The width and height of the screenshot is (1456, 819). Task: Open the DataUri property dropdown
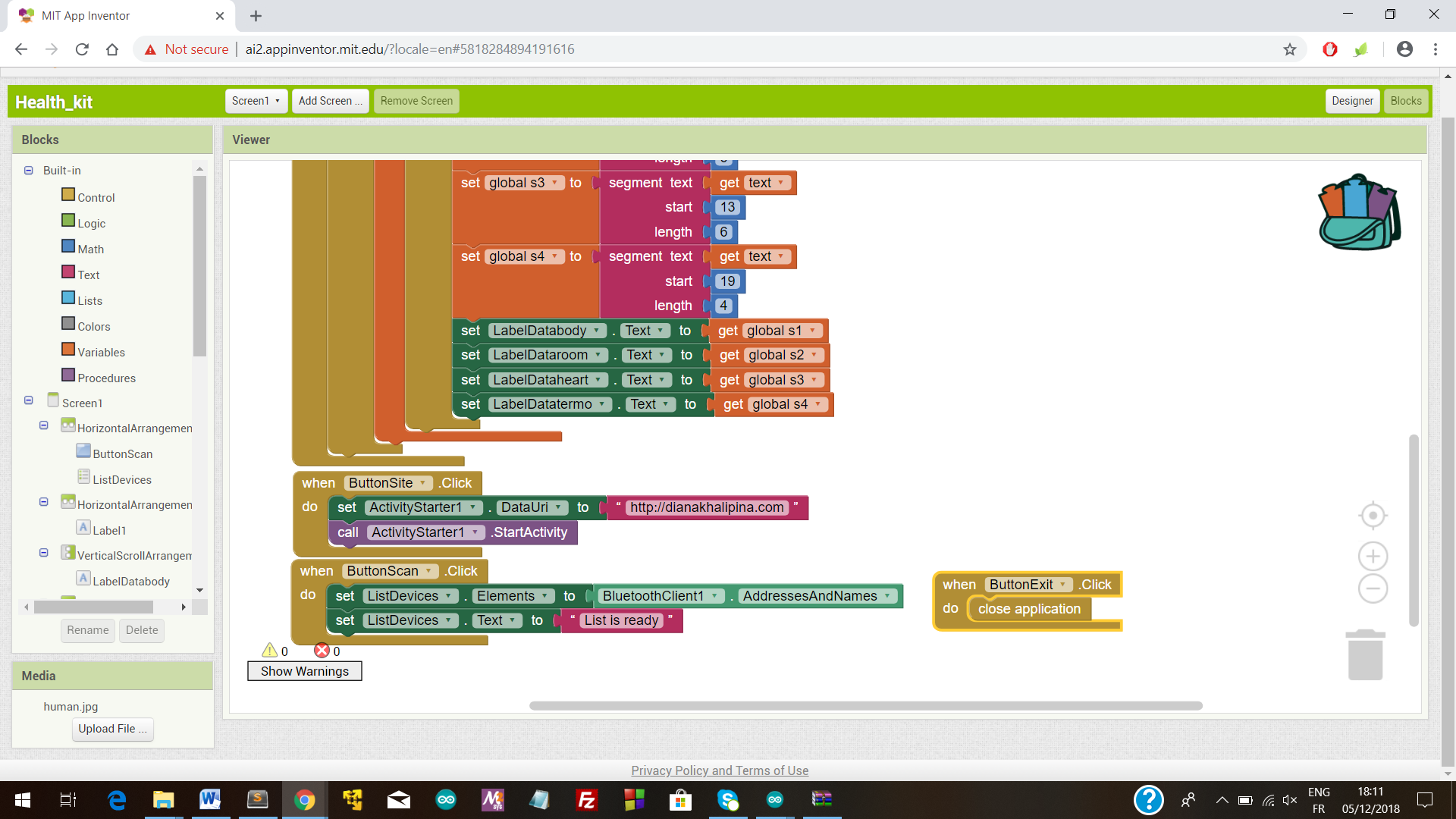point(559,507)
